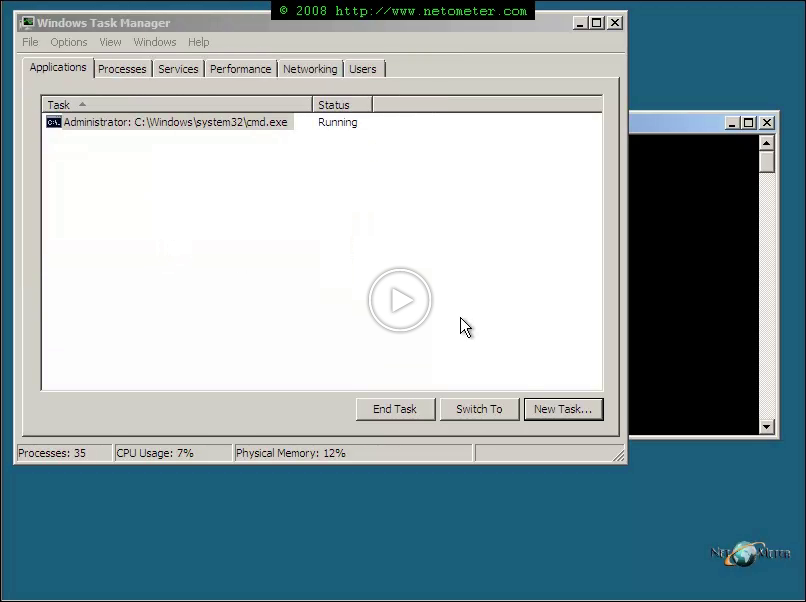Open the File menu
This screenshot has width=806, height=602.
[x=30, y=42]
